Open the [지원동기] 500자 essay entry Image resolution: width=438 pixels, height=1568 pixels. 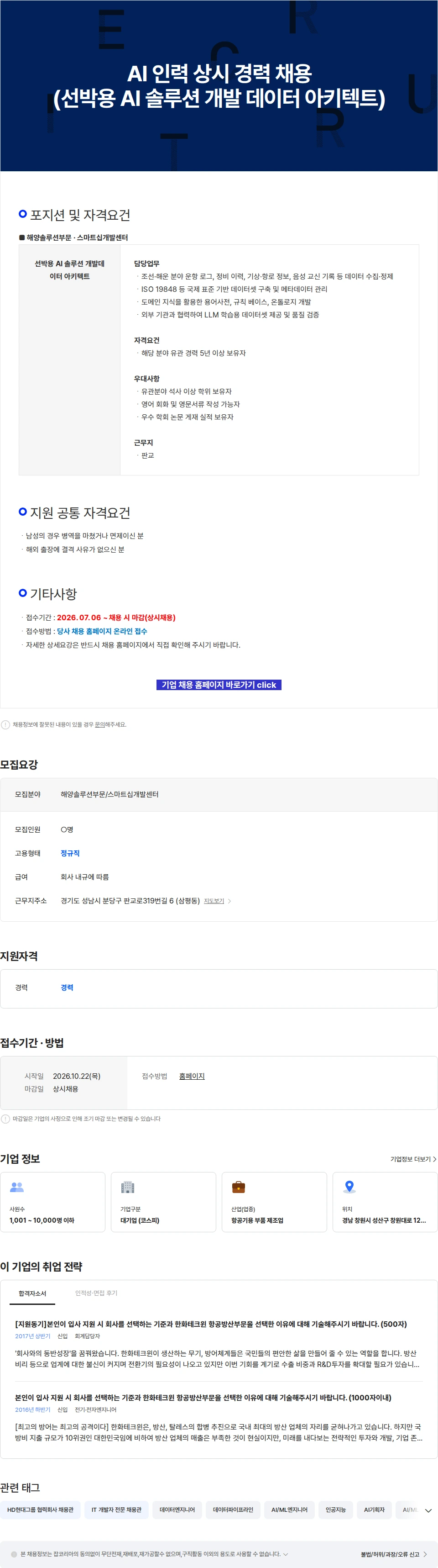(x=211, y=1324)
